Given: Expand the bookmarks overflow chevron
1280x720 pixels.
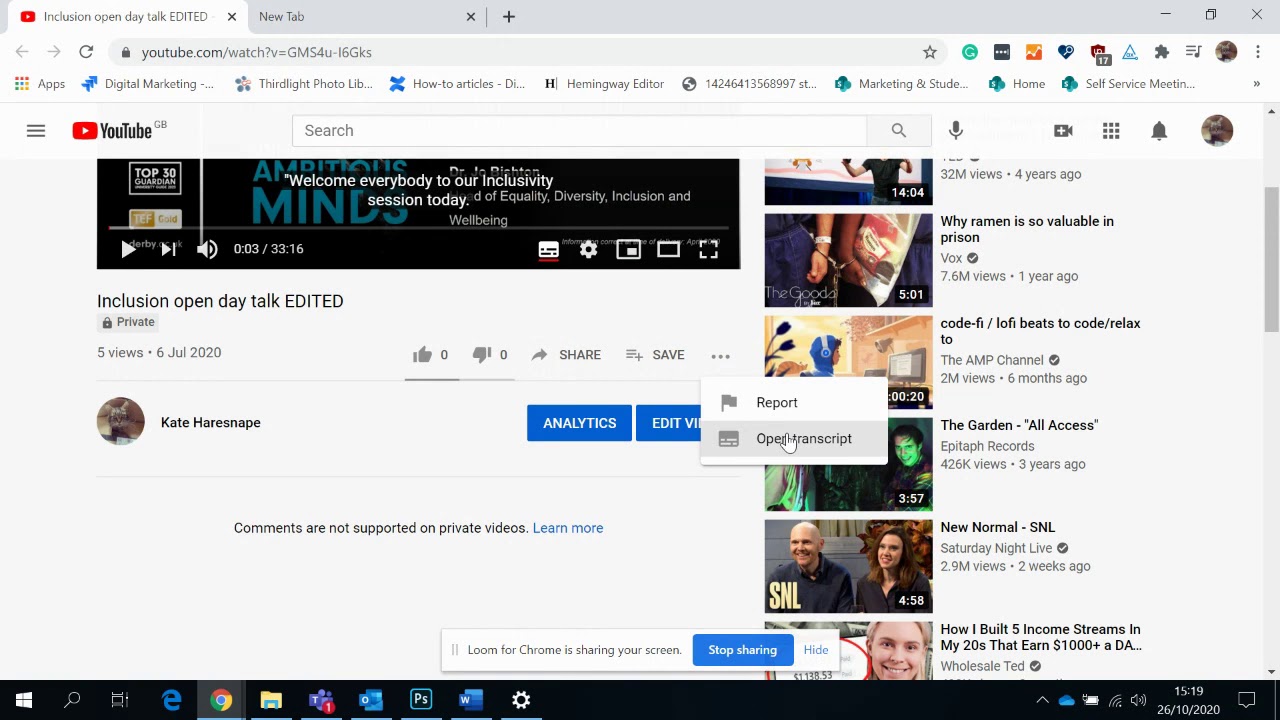Looking at the screenshot, I should click(x=1256, y=84).
